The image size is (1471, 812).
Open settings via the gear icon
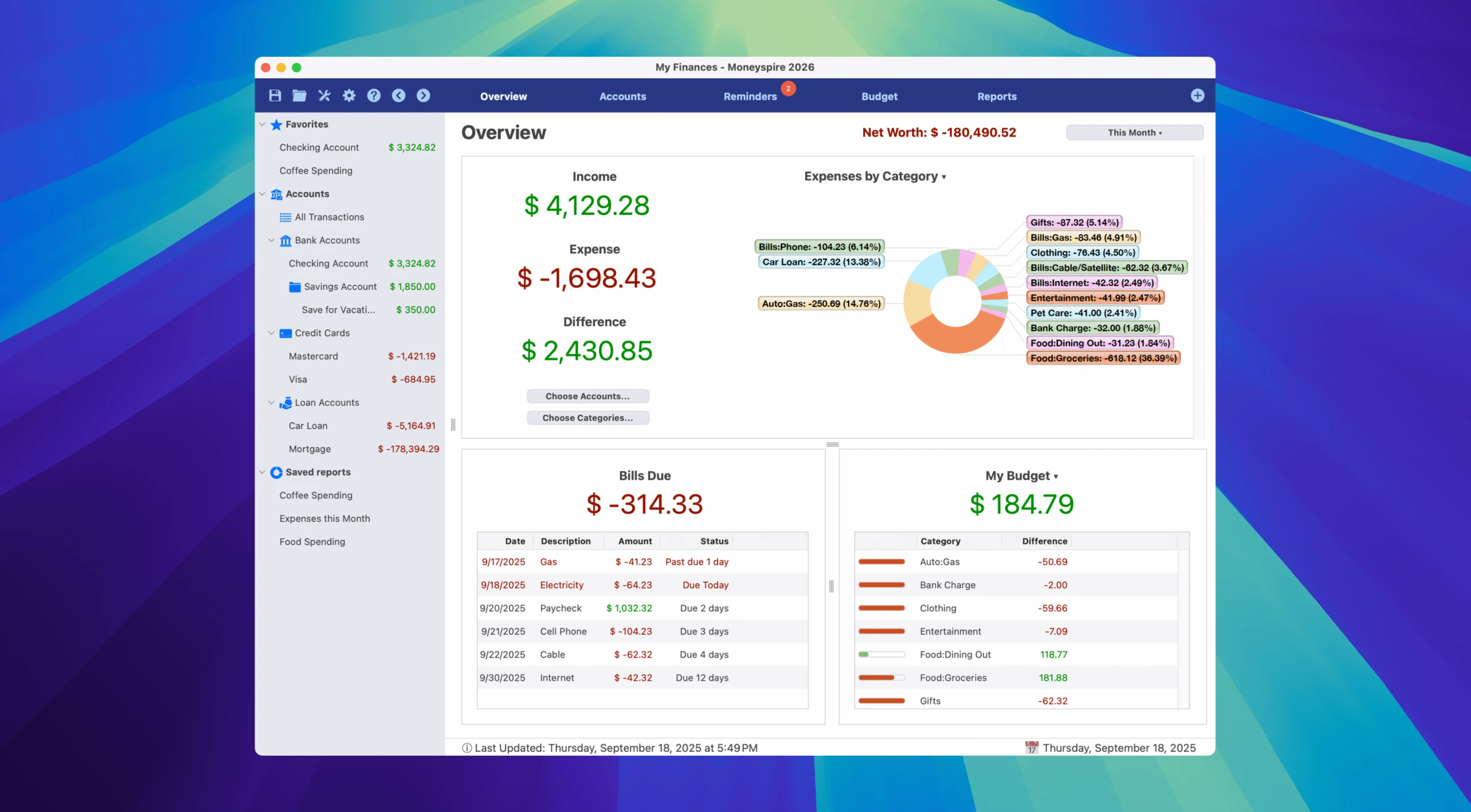(x=349, y=95)
